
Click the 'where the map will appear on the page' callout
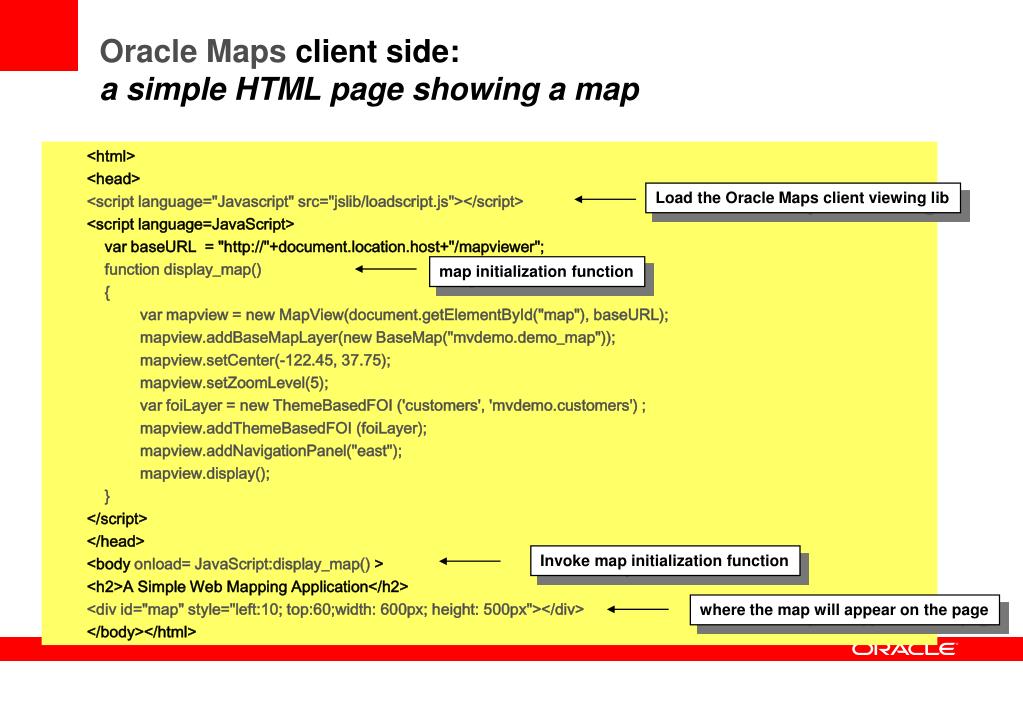(844, 609)
